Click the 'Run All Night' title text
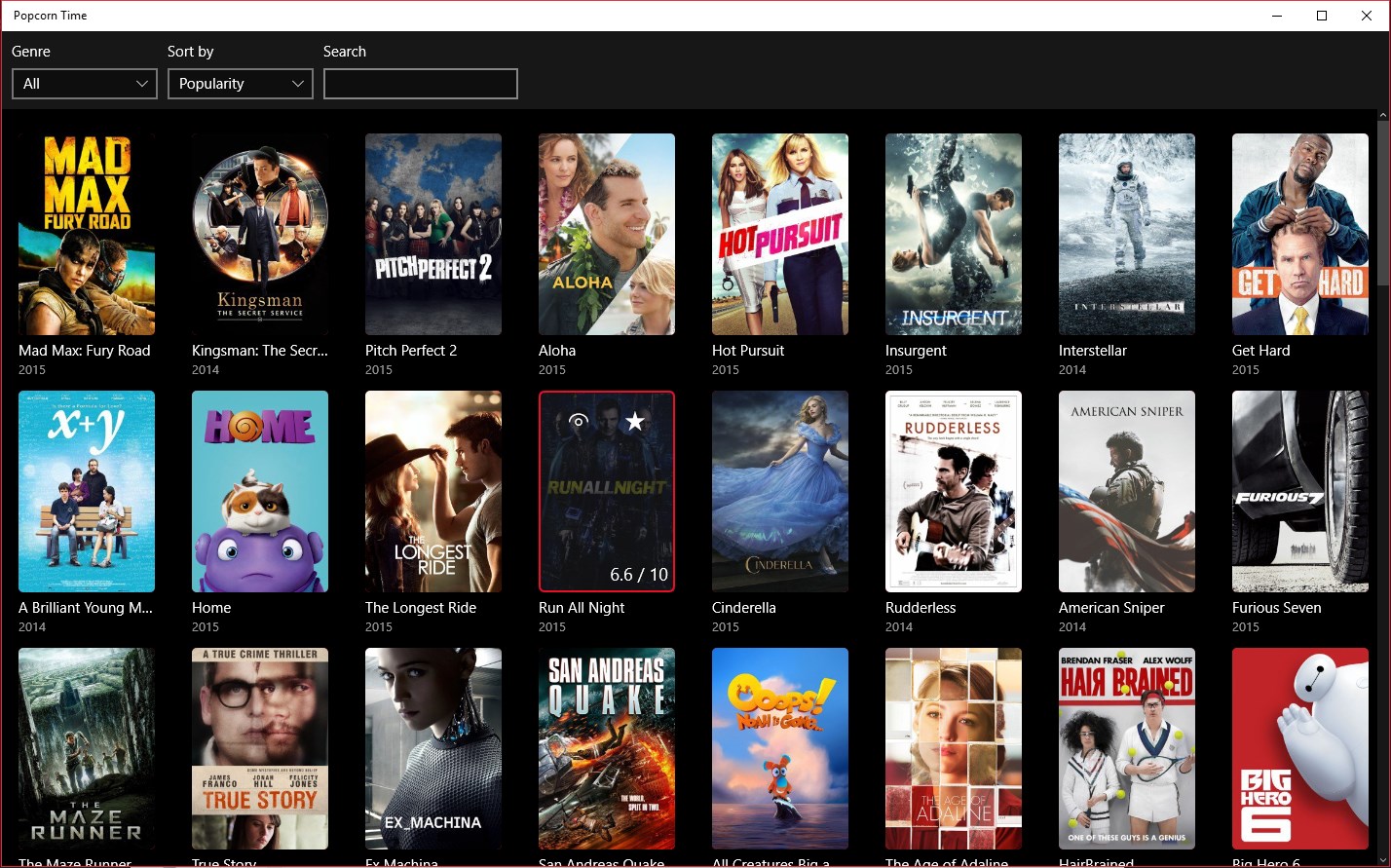Image resolution: width=1391 pixels, height=868 pixels. point(582,608)
